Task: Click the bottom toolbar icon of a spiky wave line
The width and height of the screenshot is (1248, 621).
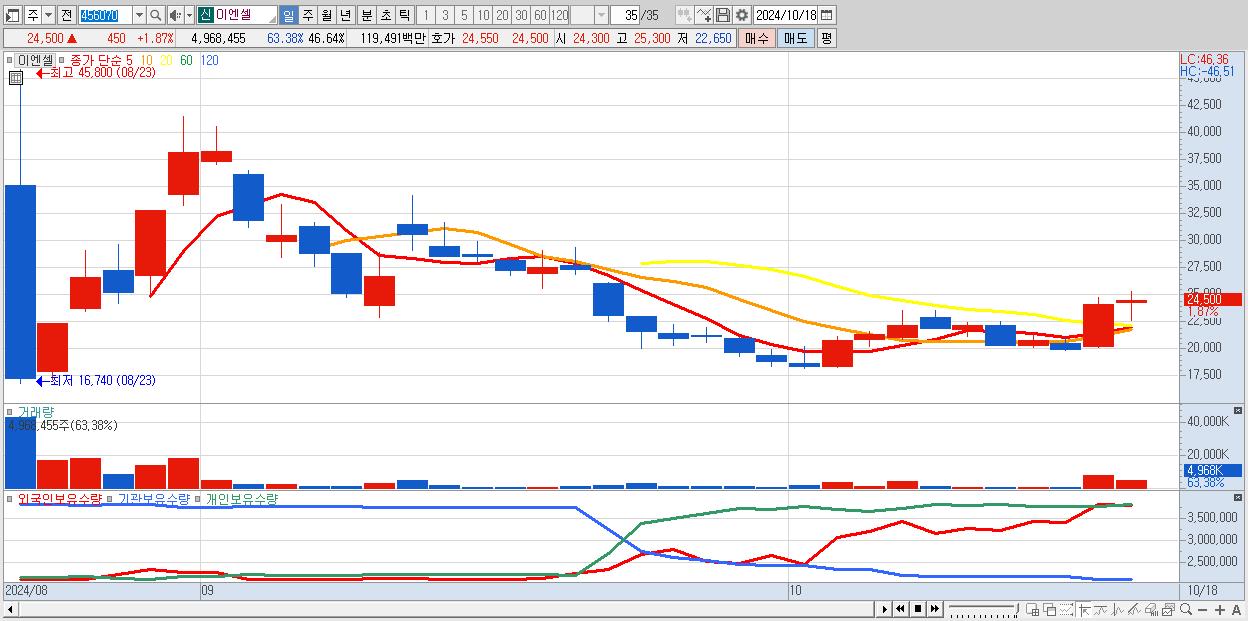Action: (x=1117, y=609)
